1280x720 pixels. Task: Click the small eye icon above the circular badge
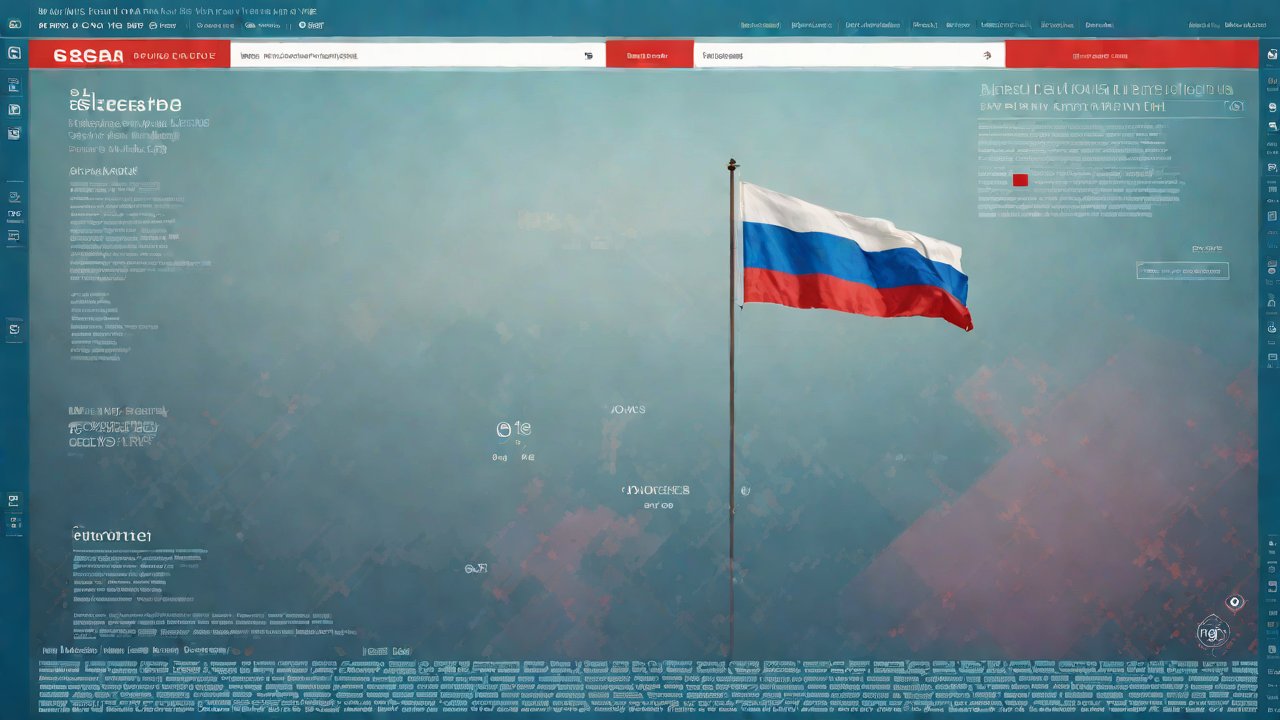point(1235,601)
